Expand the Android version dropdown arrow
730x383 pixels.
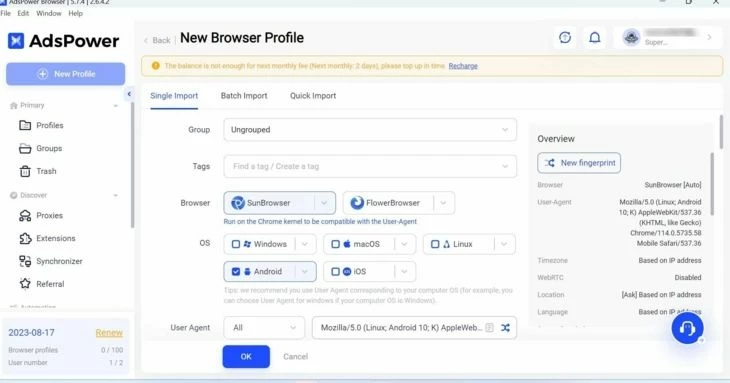click(305, 272)
